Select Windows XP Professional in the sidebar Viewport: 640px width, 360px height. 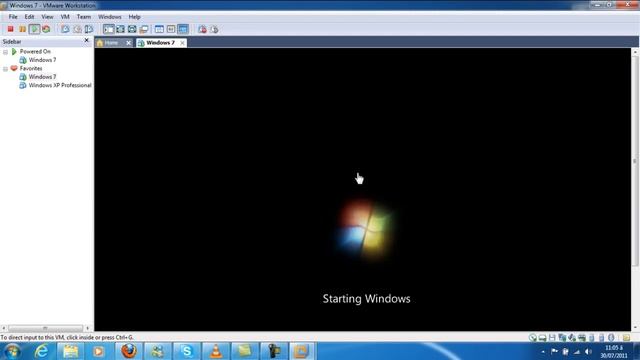tap(60, 85)
